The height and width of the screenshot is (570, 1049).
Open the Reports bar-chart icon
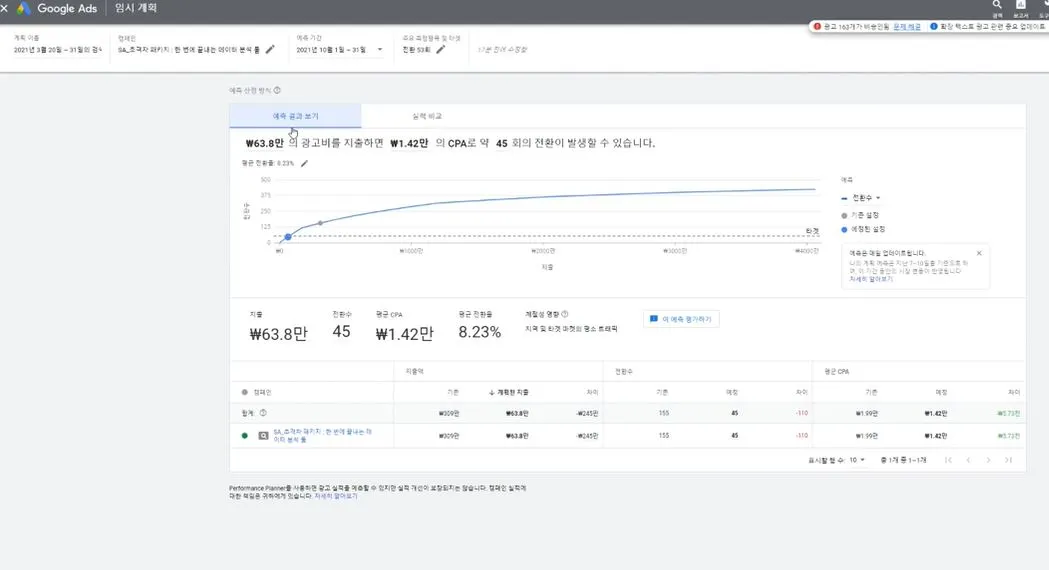pyautogui.click(x=1021, y=5)
